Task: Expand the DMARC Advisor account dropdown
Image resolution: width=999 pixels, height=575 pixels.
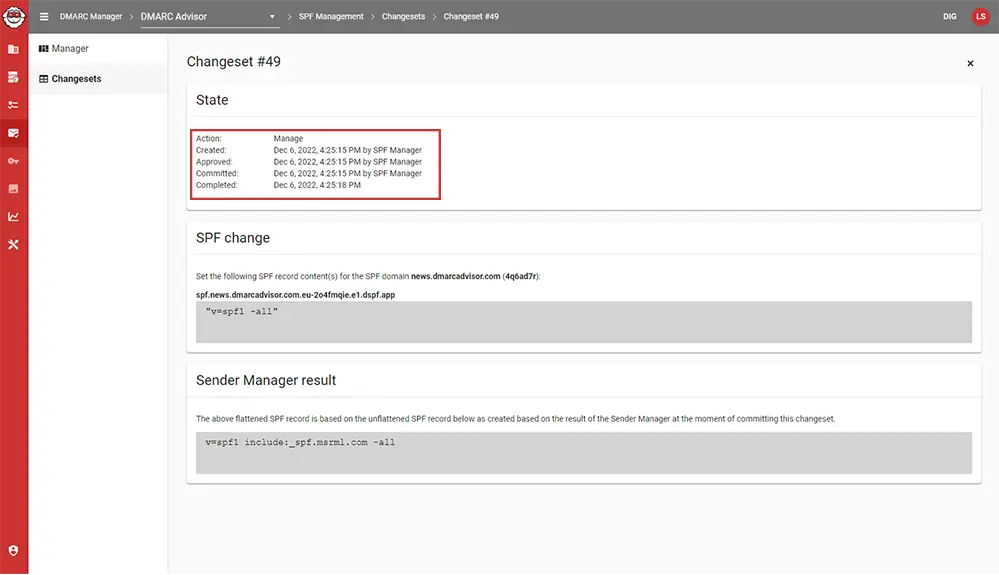Action: point(273,17)
